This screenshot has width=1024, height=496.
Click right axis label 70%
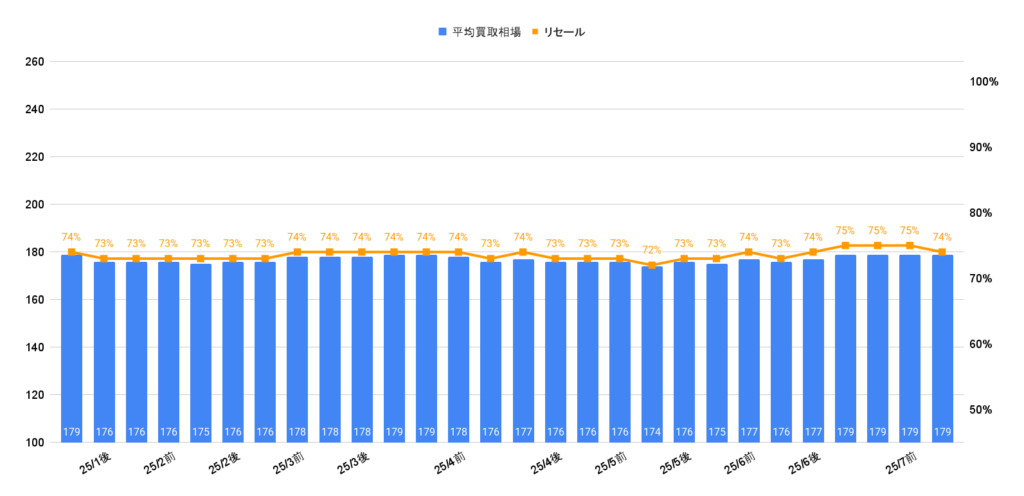pos(981,279)
